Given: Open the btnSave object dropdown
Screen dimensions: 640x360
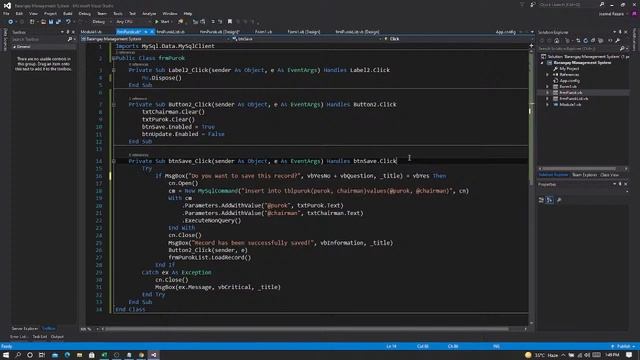Looking at the screenshot, I should click(307, 39).
